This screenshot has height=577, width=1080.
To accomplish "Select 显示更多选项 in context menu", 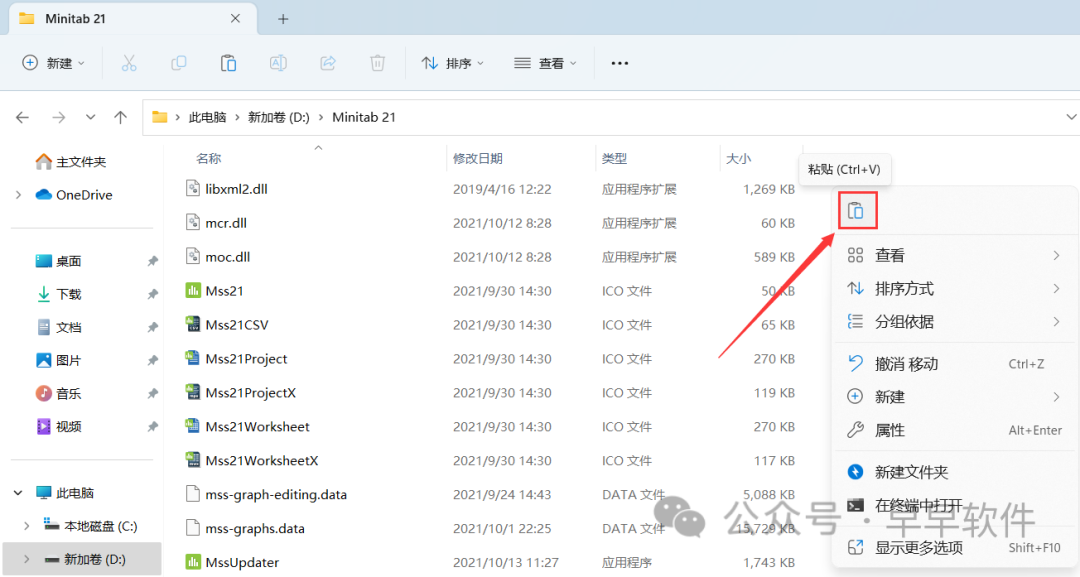I will pyautogui.click(x=918, y=547).
